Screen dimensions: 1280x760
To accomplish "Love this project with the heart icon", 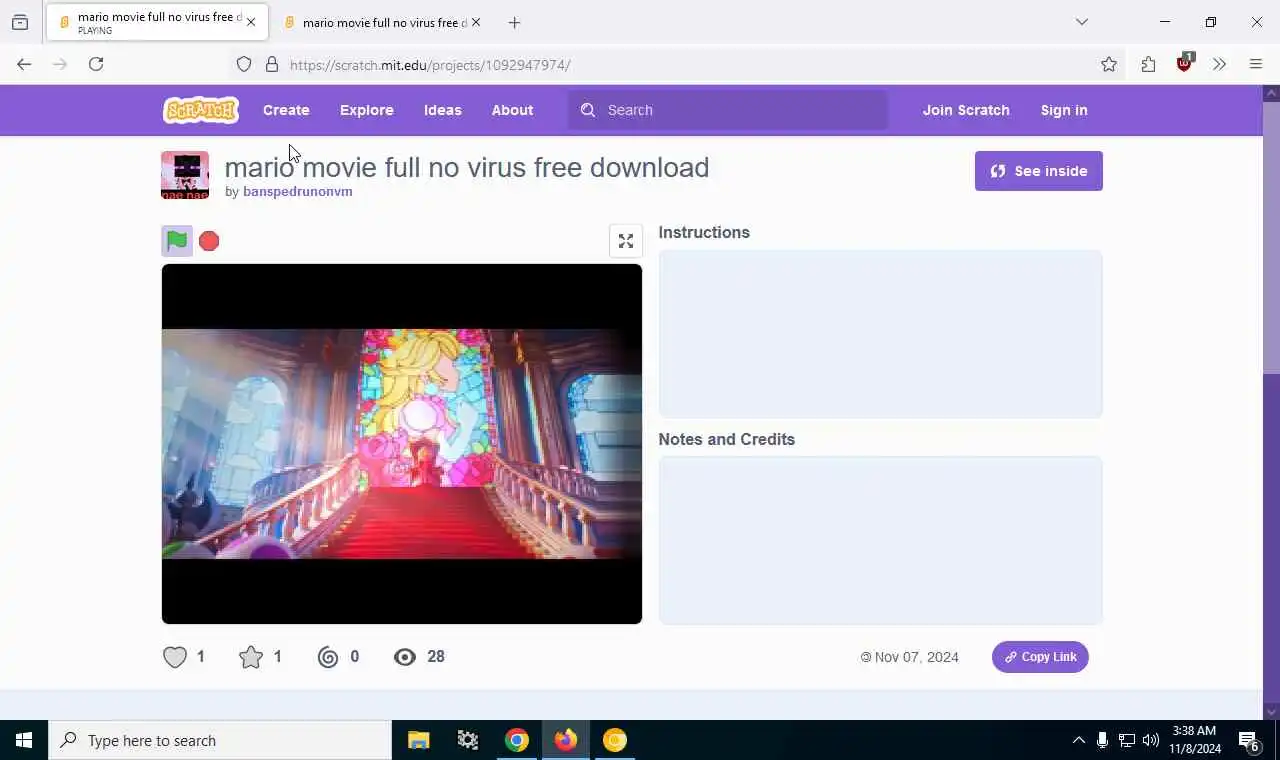I will point(175,657).
